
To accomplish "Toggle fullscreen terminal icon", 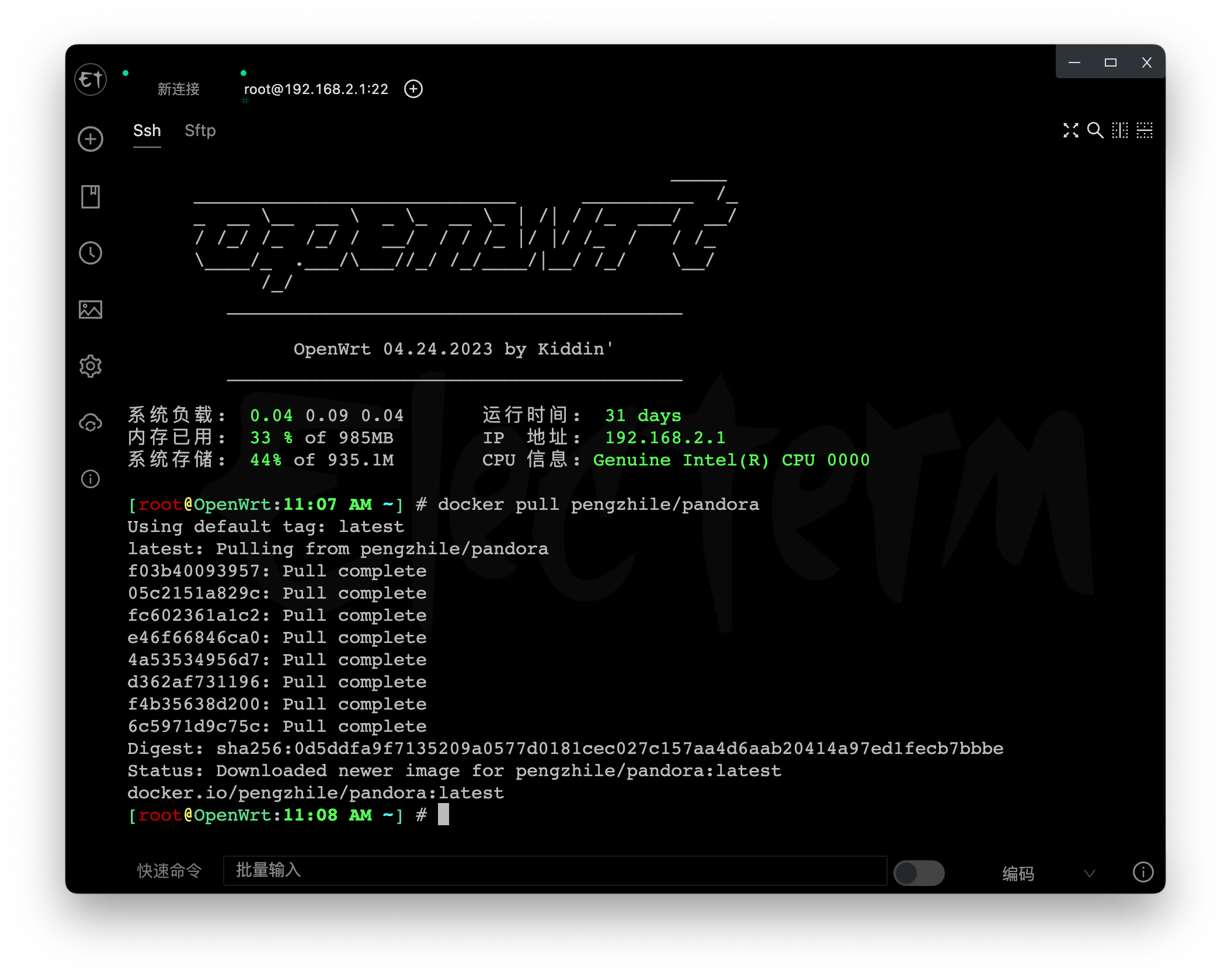I will (x=1070, y=130).
